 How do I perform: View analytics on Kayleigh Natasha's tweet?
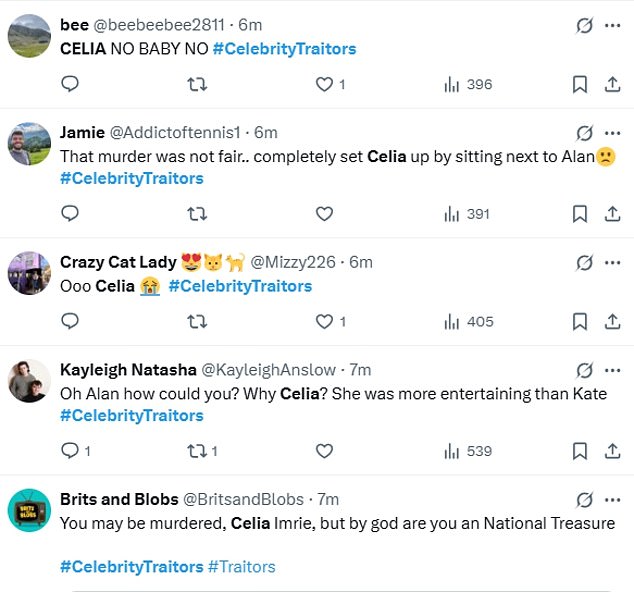468,451
